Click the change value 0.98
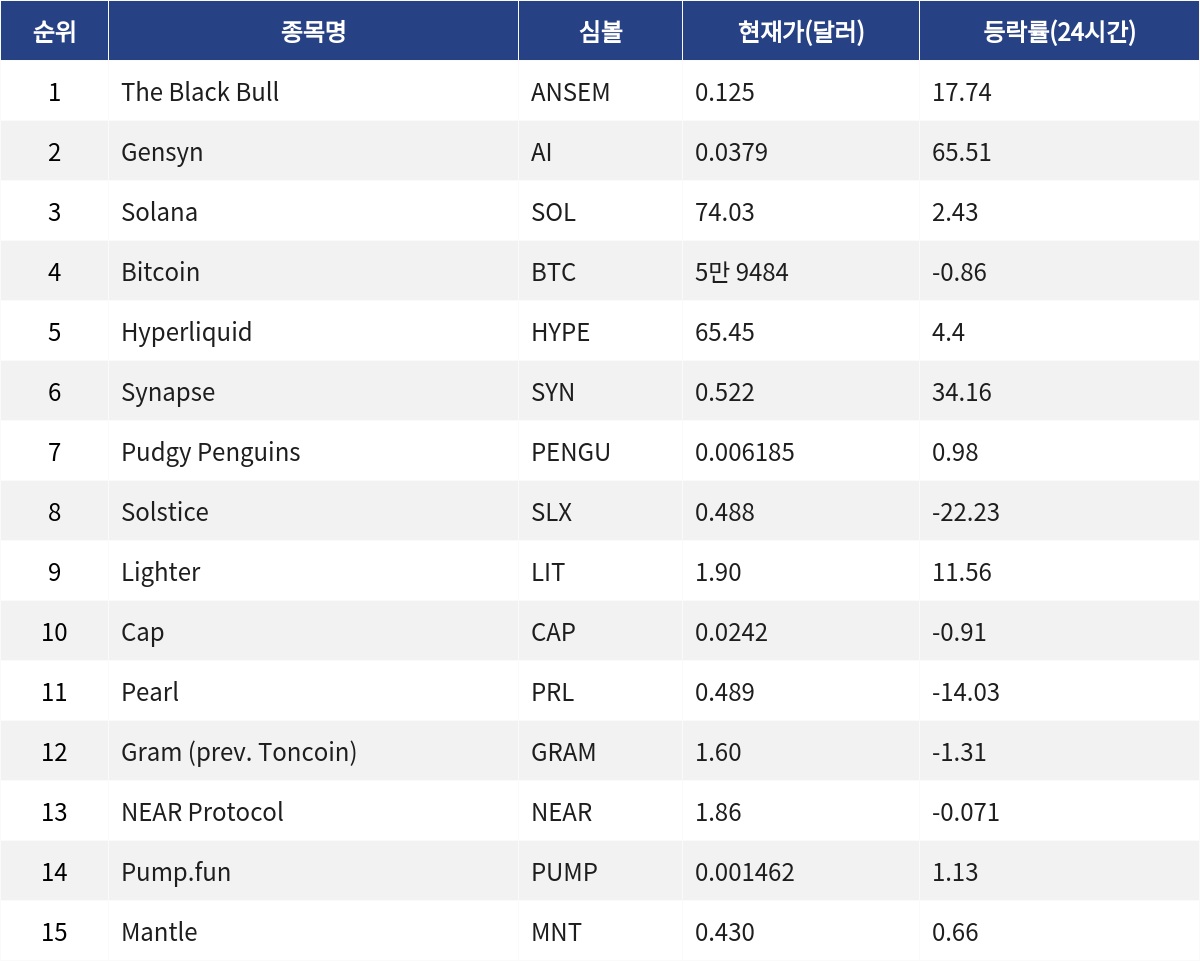Viewport: 1200px width, 961px height. point(955,452)
